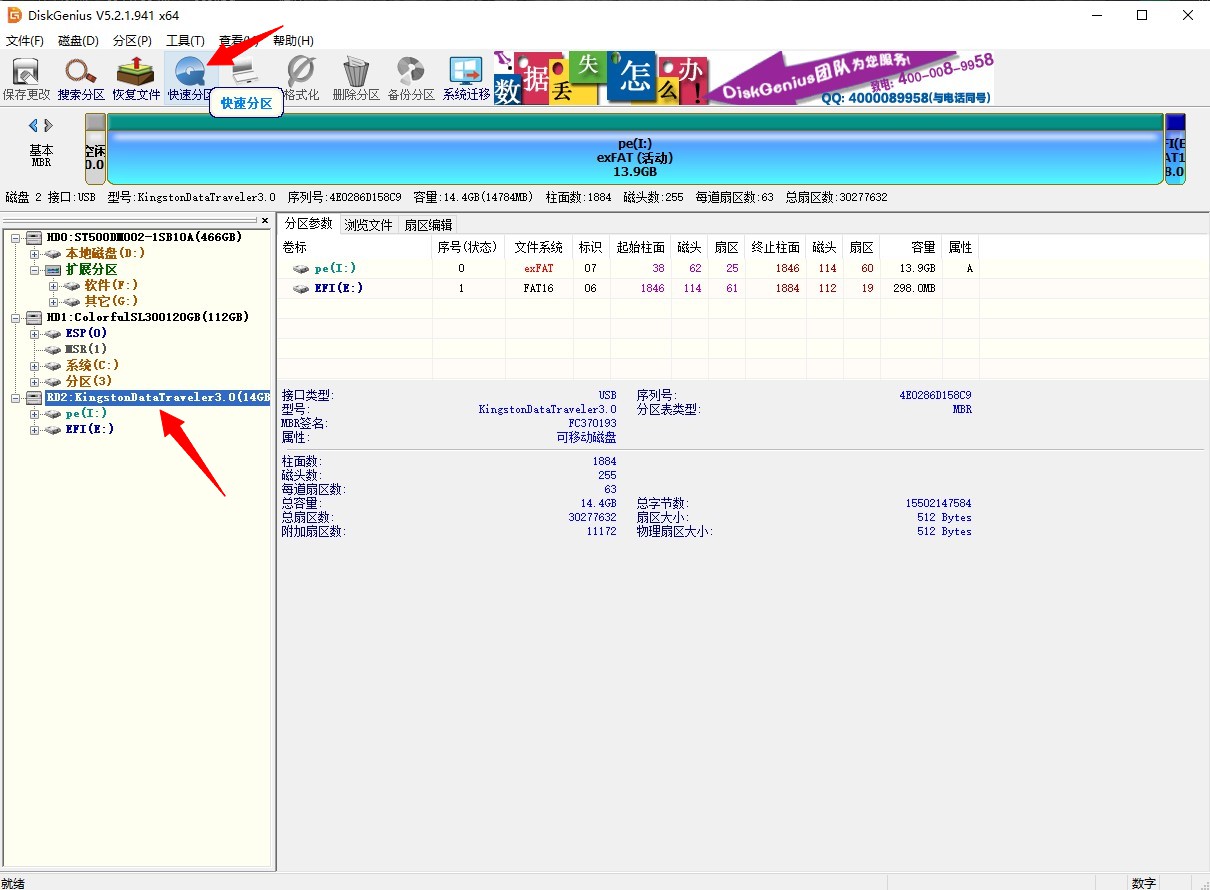1210x890 pixels.
Task: Click the 保存更改 (Save Changes) toolbar icon
Action: click(26, 79)
